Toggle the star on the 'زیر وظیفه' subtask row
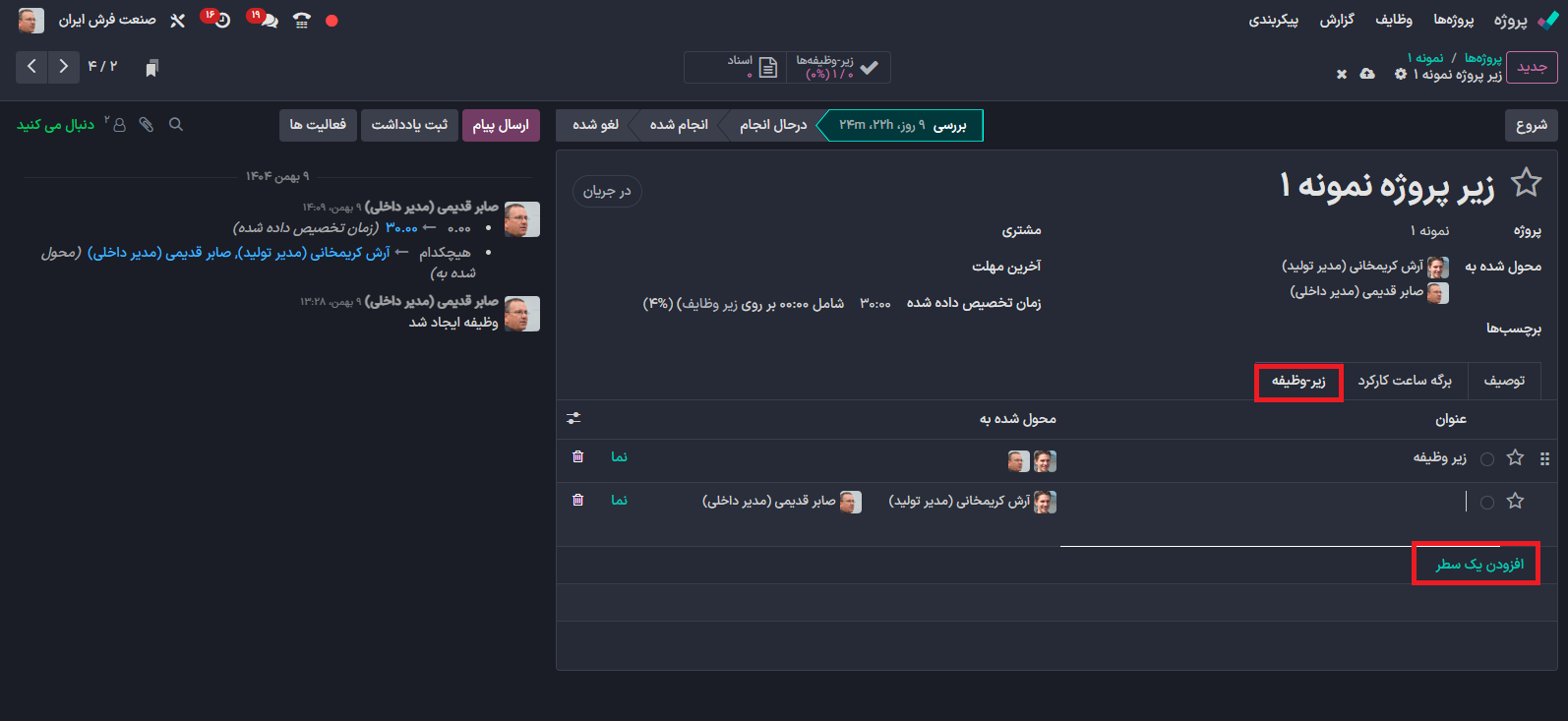 pos(1515,458)
